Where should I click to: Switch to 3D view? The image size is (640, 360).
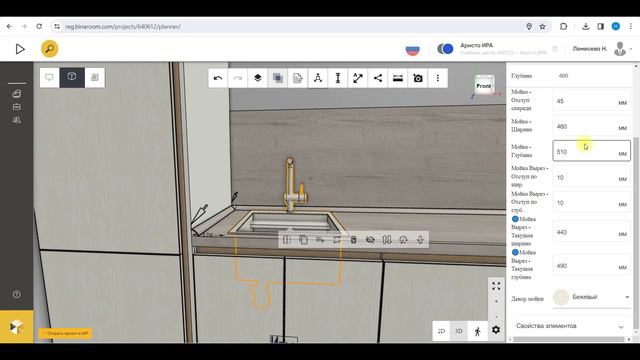[x=459, y=331]
